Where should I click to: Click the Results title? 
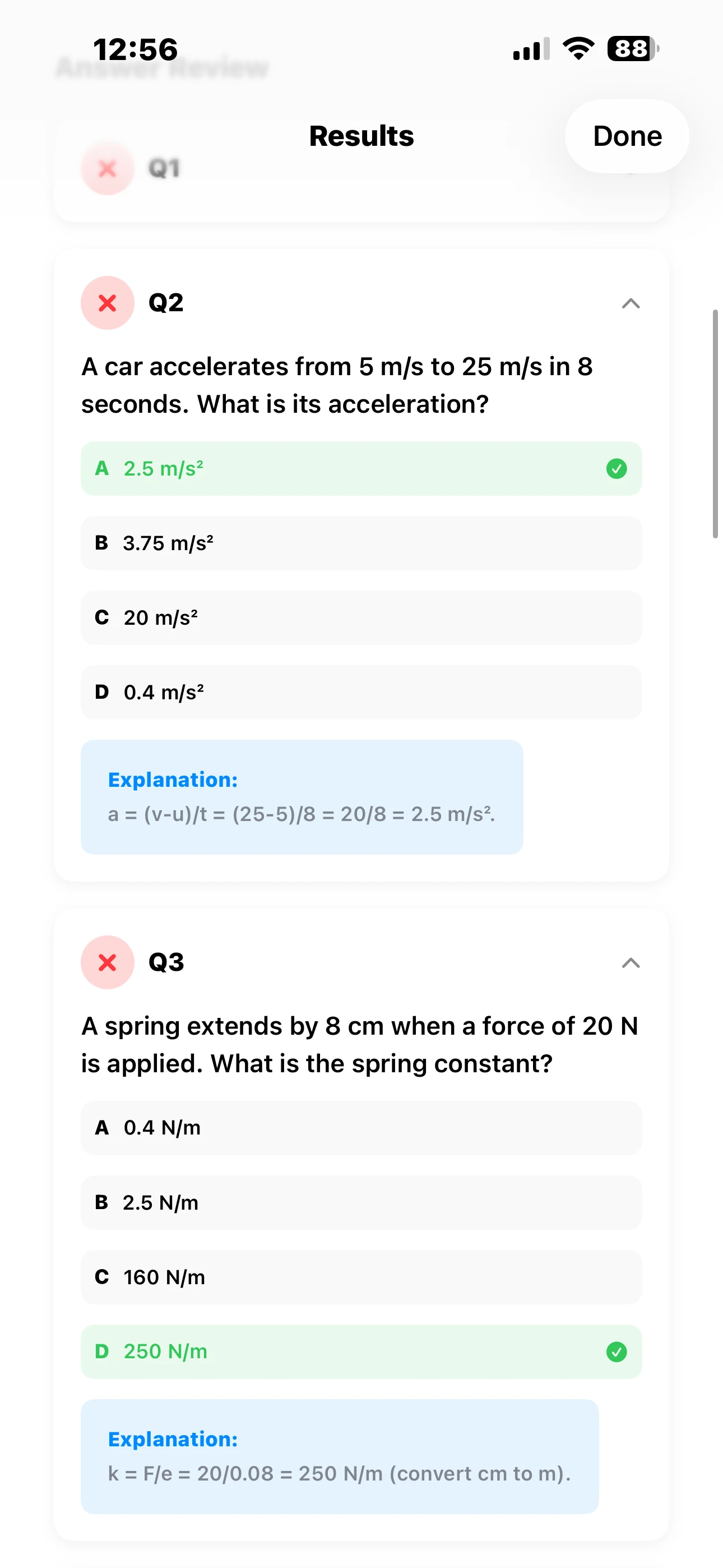pyautogui.click(x=361, y=136)
